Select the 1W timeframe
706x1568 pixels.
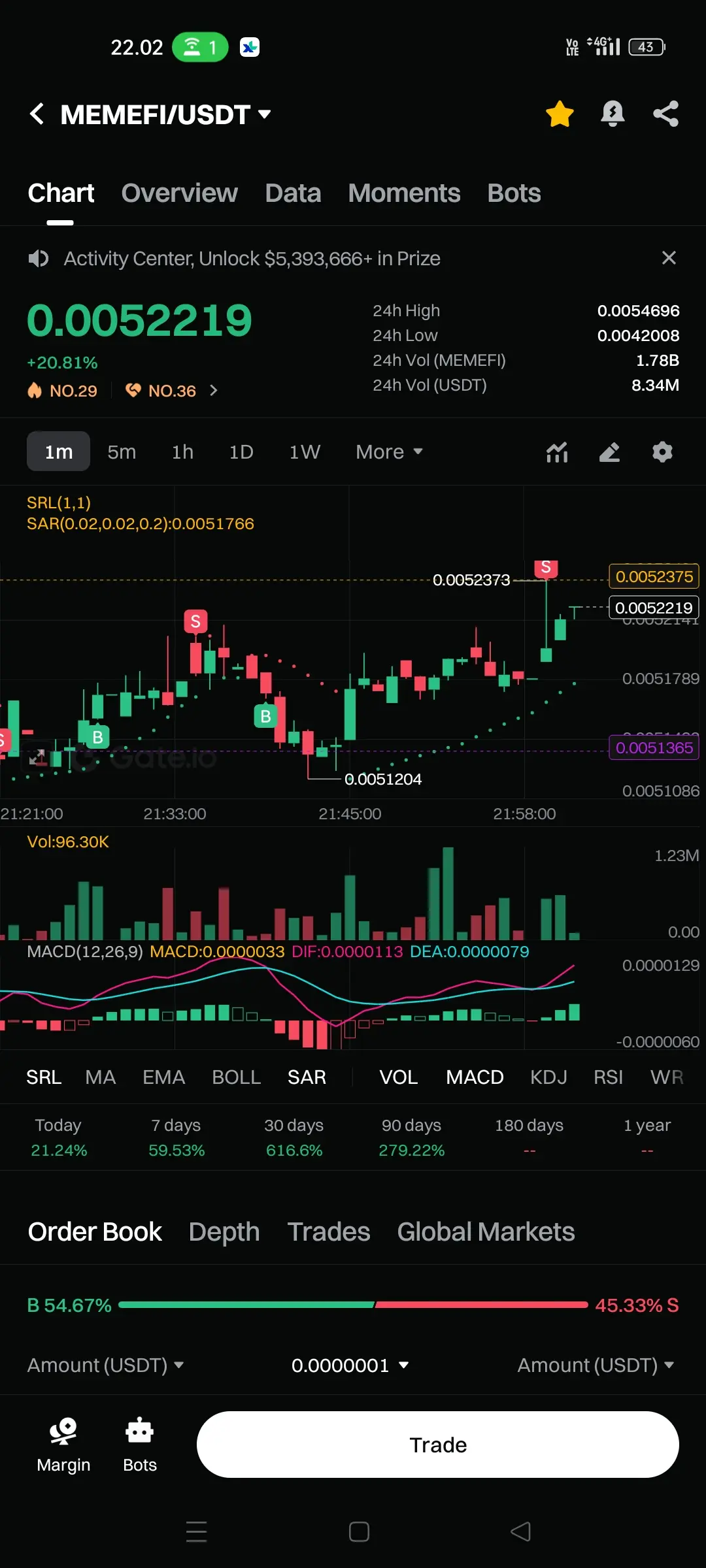[305, 451]
